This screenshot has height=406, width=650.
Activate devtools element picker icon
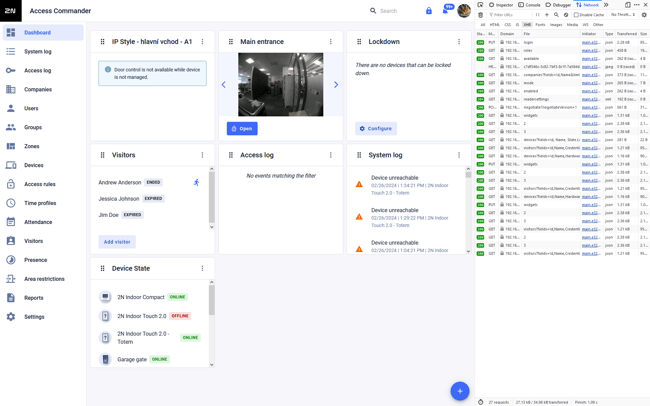click(480, 5)
